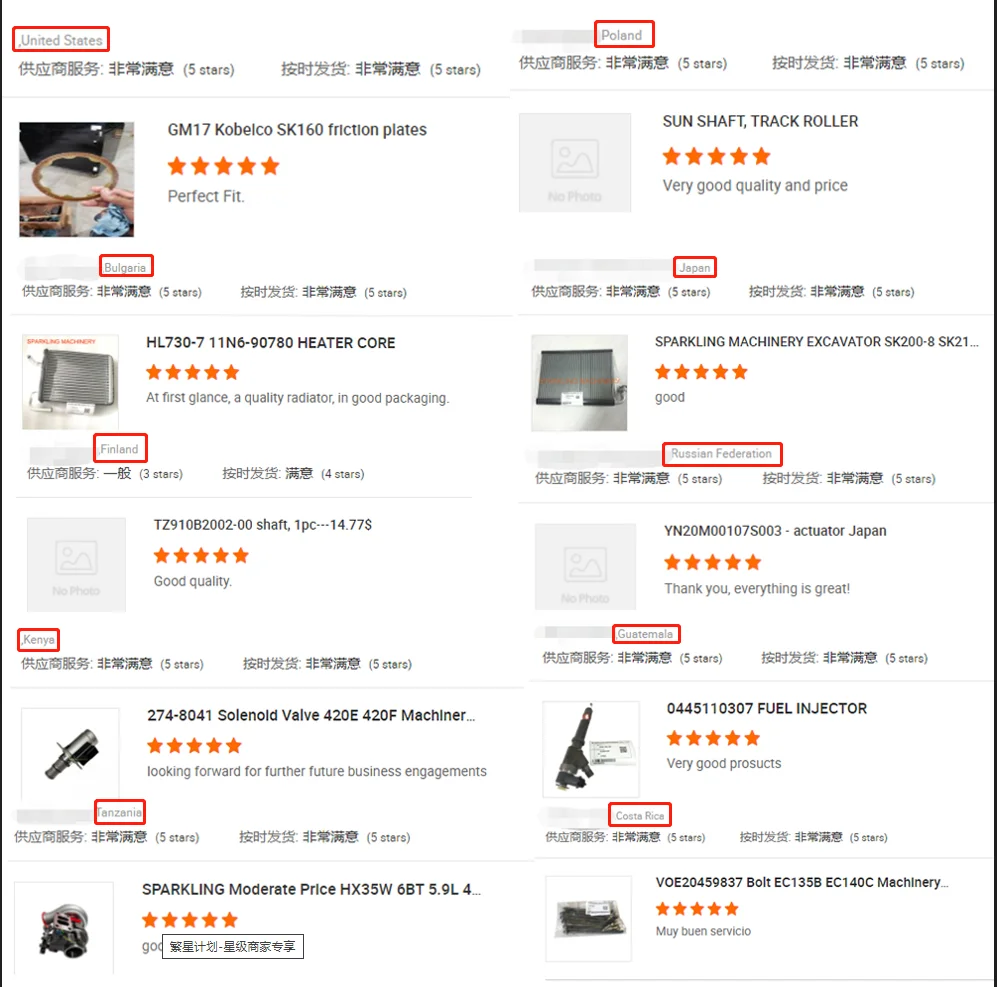
Task: Click No Photo placeholder for SUN SHAFT
Action: click(x=575, y=163)
